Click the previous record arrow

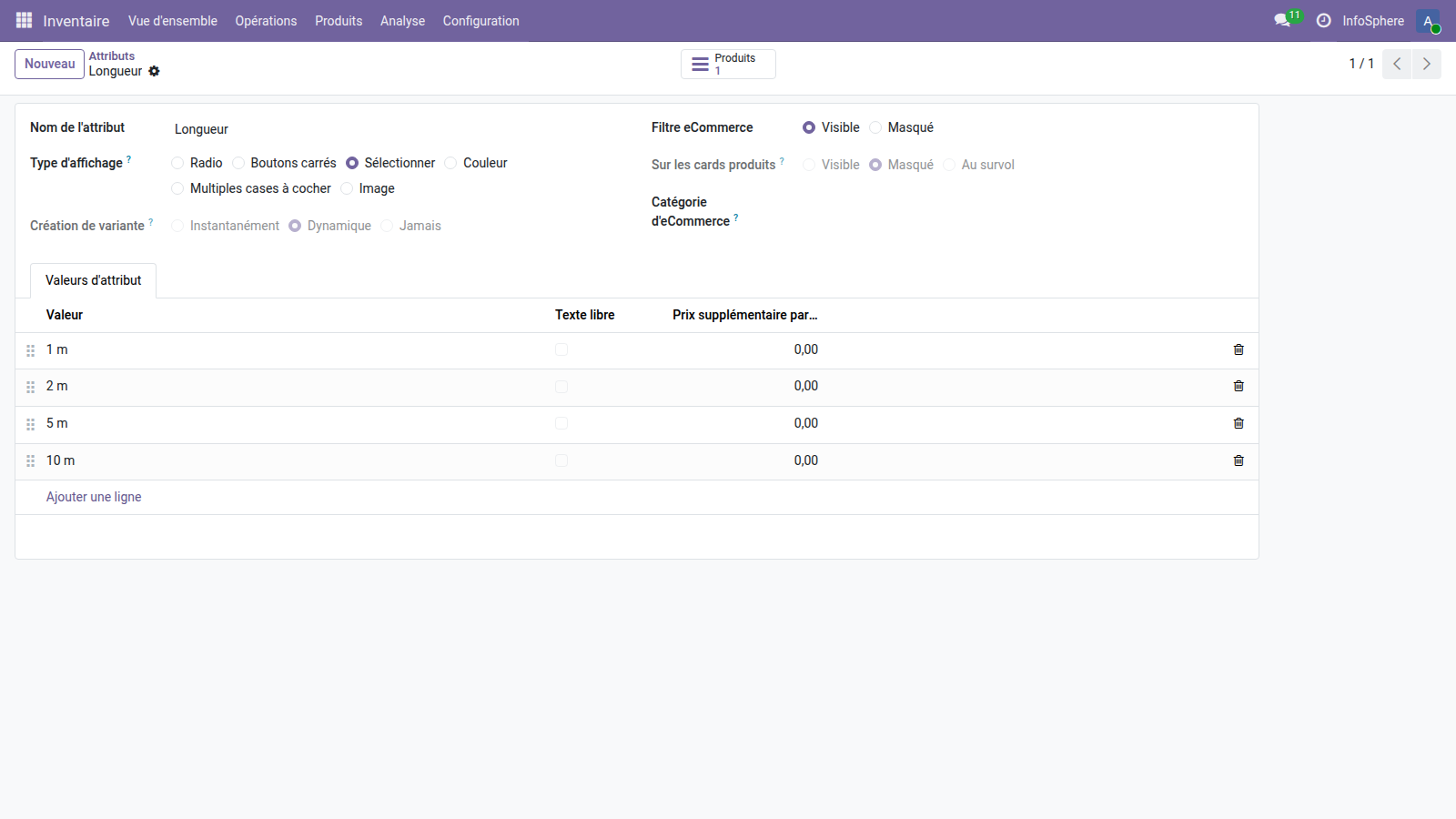tap(1396, 64)
